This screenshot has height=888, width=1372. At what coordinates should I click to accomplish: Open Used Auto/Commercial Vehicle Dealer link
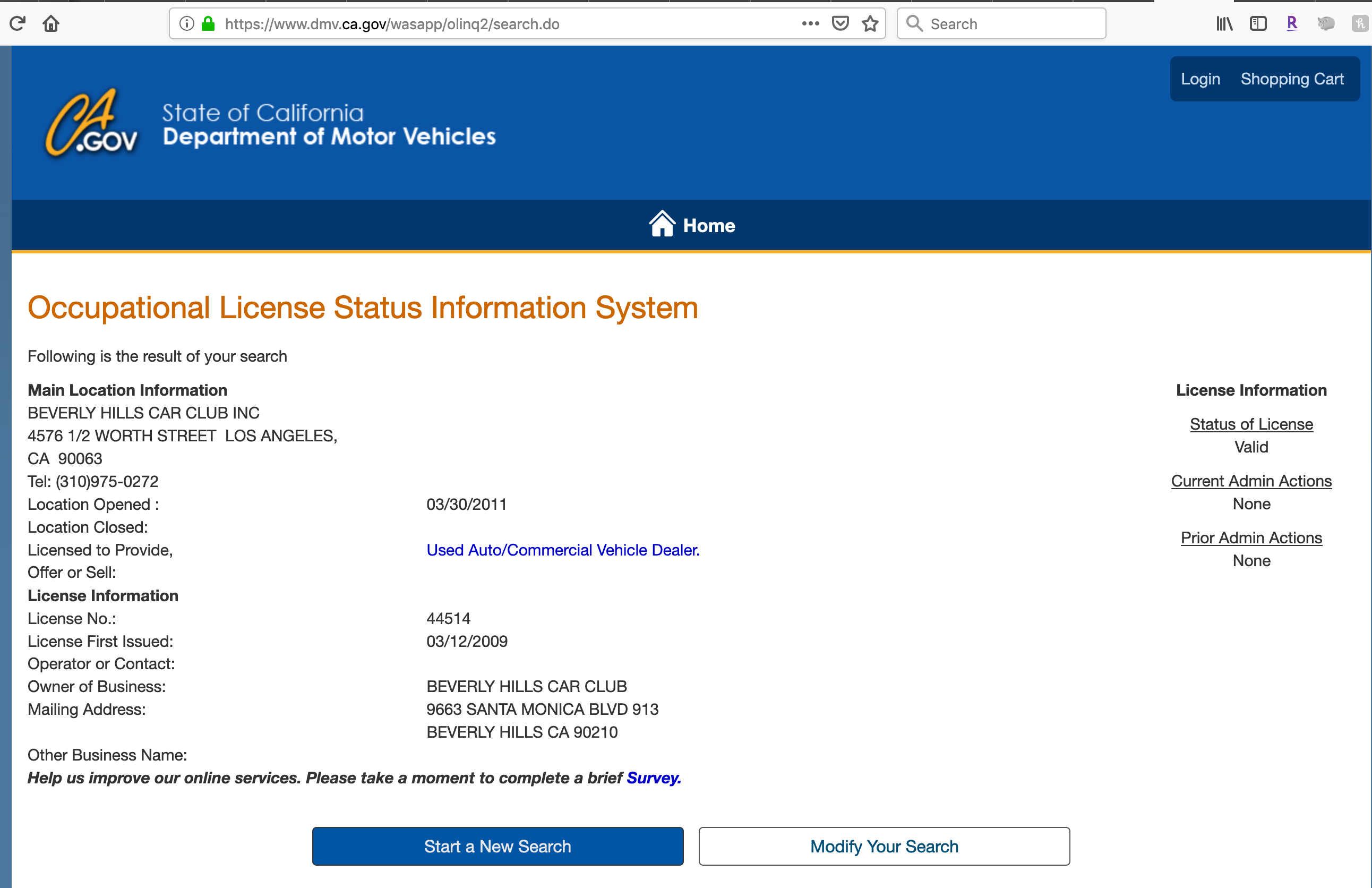563,550
